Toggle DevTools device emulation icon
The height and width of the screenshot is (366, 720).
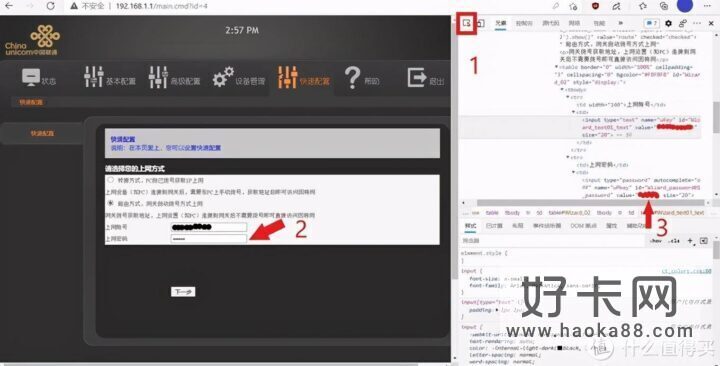[481, 23]
